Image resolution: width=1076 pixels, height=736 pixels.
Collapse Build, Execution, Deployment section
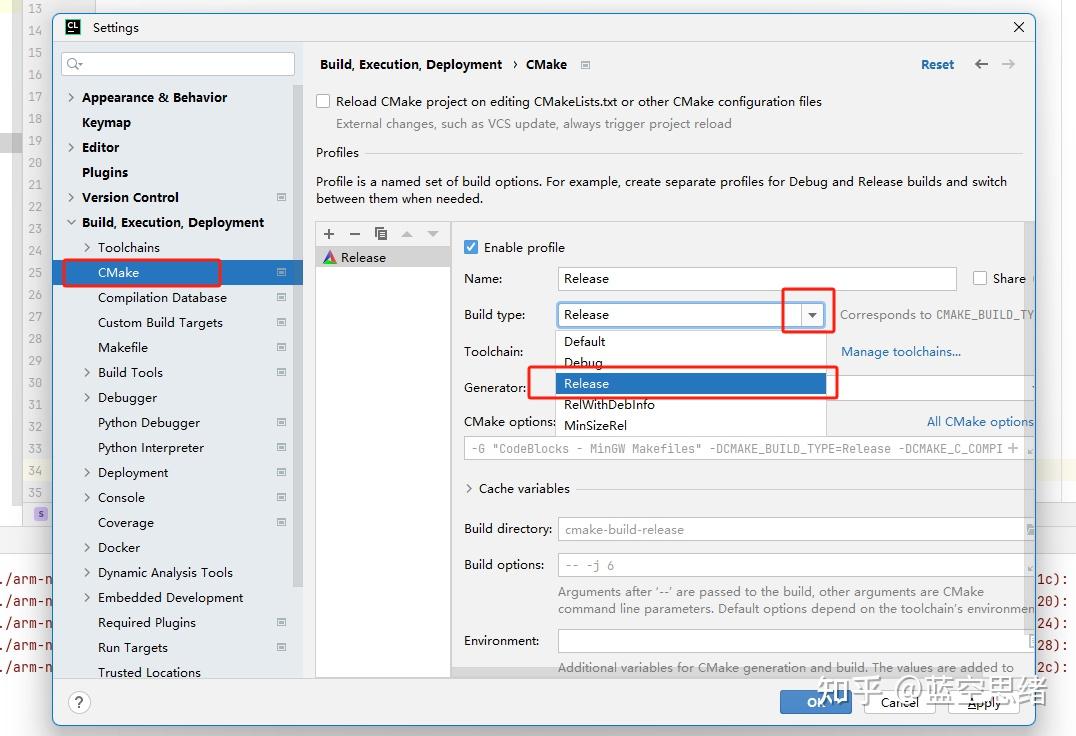pos(71,222)
